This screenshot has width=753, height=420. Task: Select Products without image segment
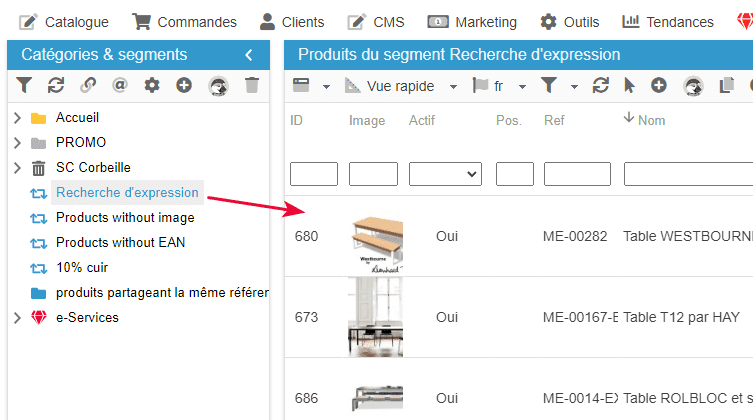click(x=125, y=217)
